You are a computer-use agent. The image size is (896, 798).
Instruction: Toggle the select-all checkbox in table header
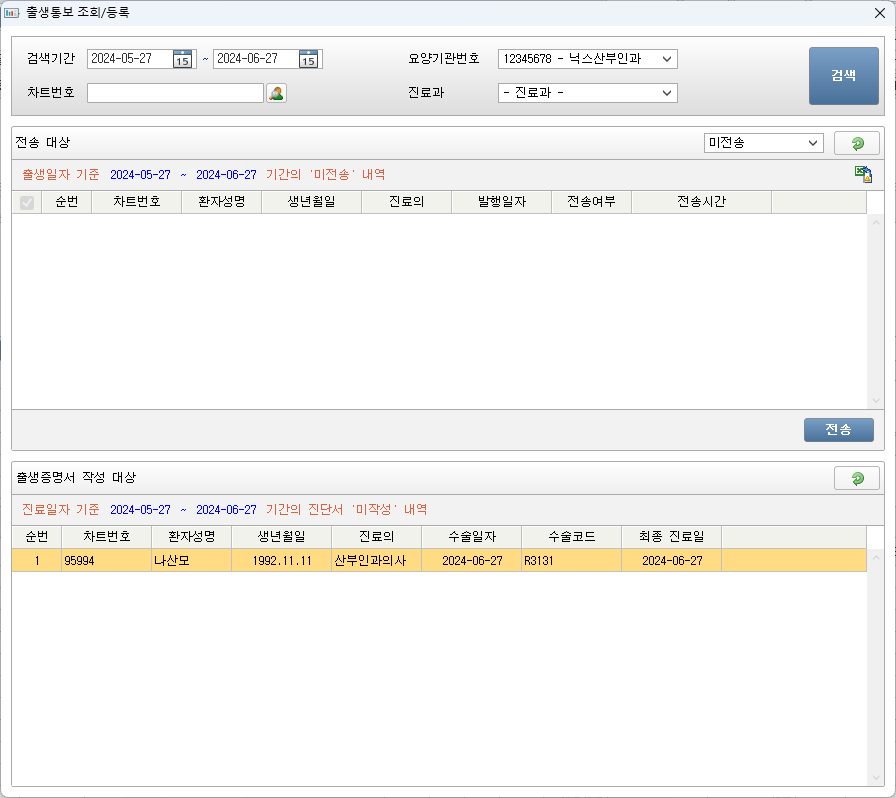27,202
